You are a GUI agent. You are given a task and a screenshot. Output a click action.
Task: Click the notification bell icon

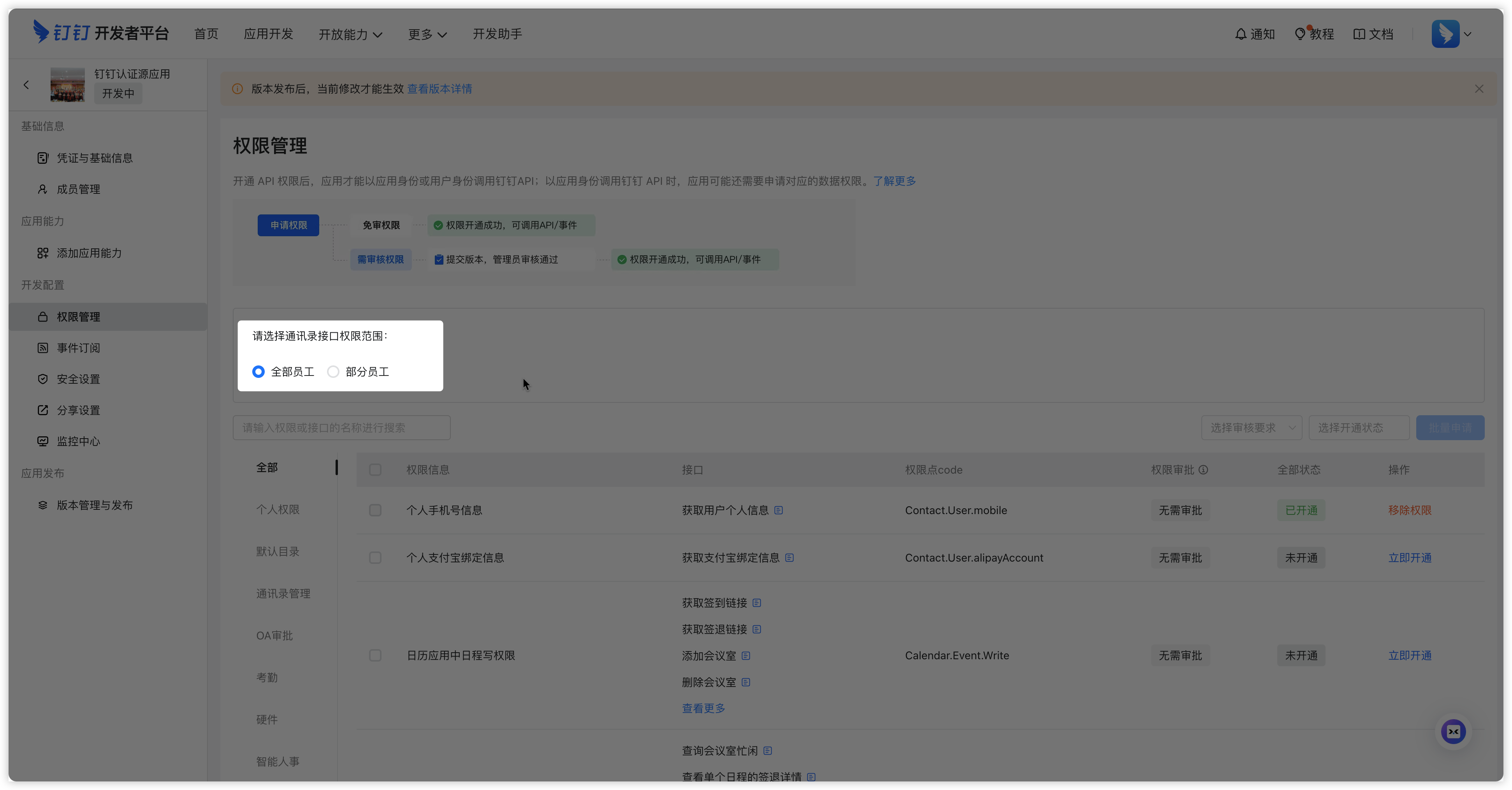pyautogui.click(x=1240, y=34)
